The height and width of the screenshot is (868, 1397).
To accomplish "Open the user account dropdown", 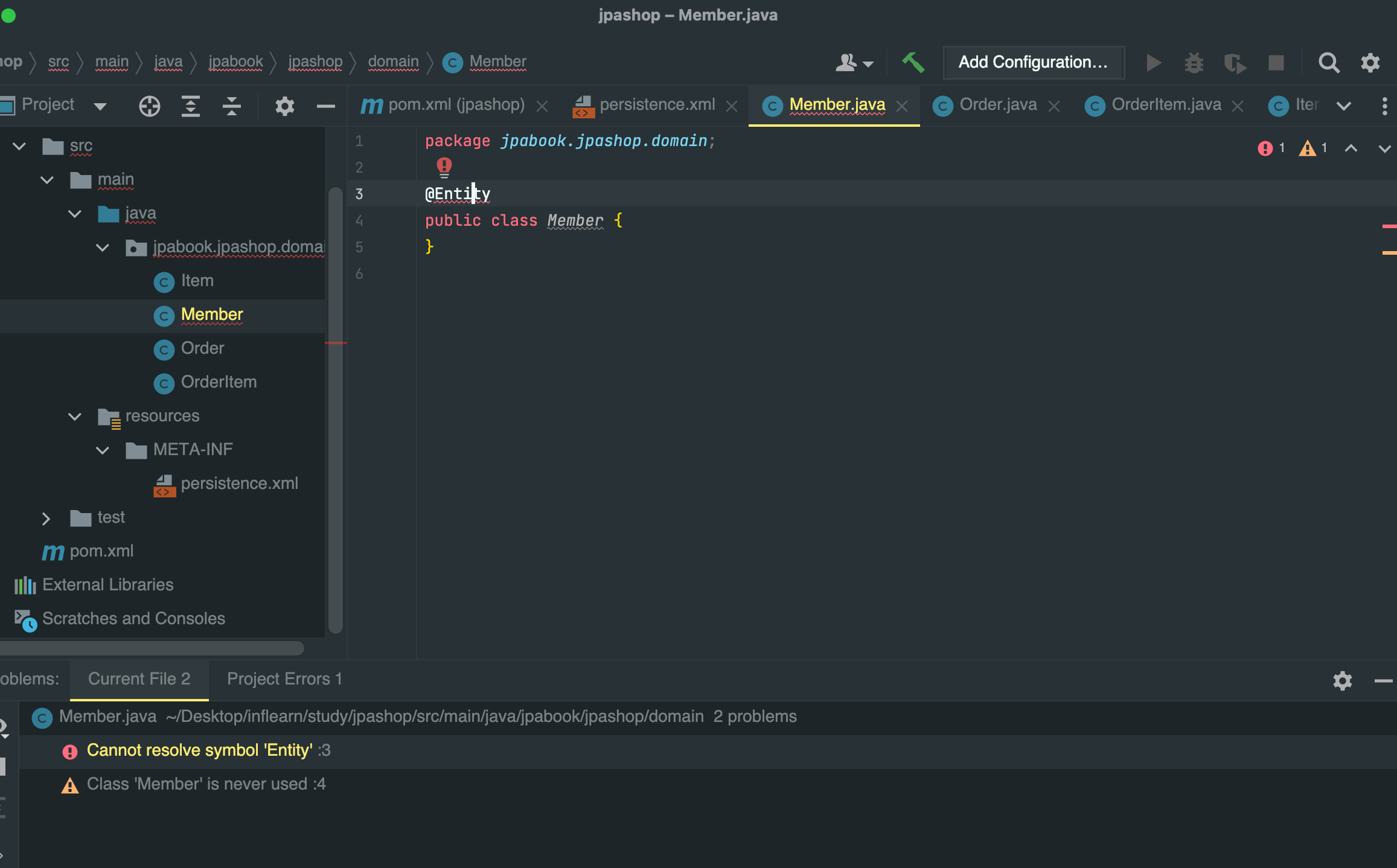I will tap(854, 62).
